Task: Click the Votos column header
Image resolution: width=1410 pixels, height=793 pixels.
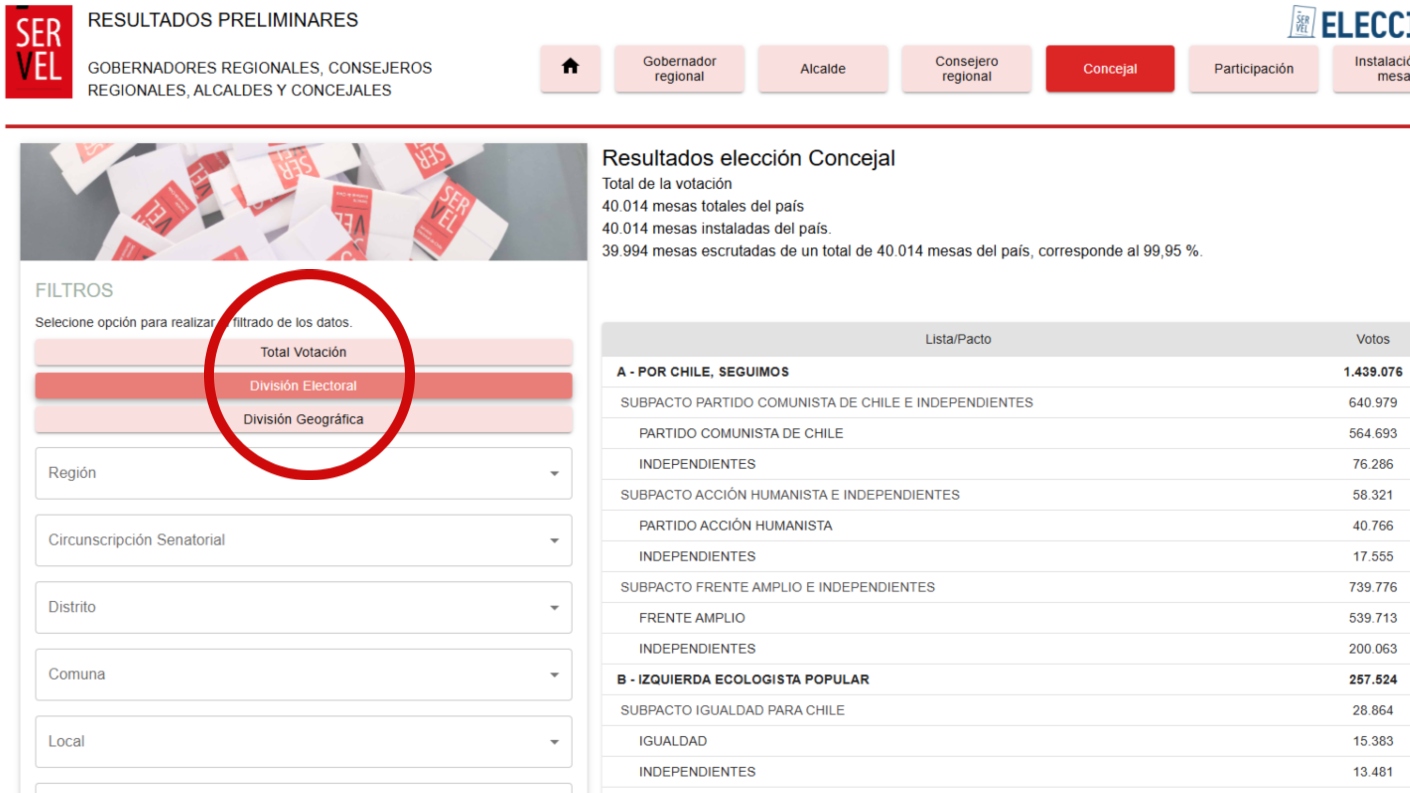Action: point(1372,339)
